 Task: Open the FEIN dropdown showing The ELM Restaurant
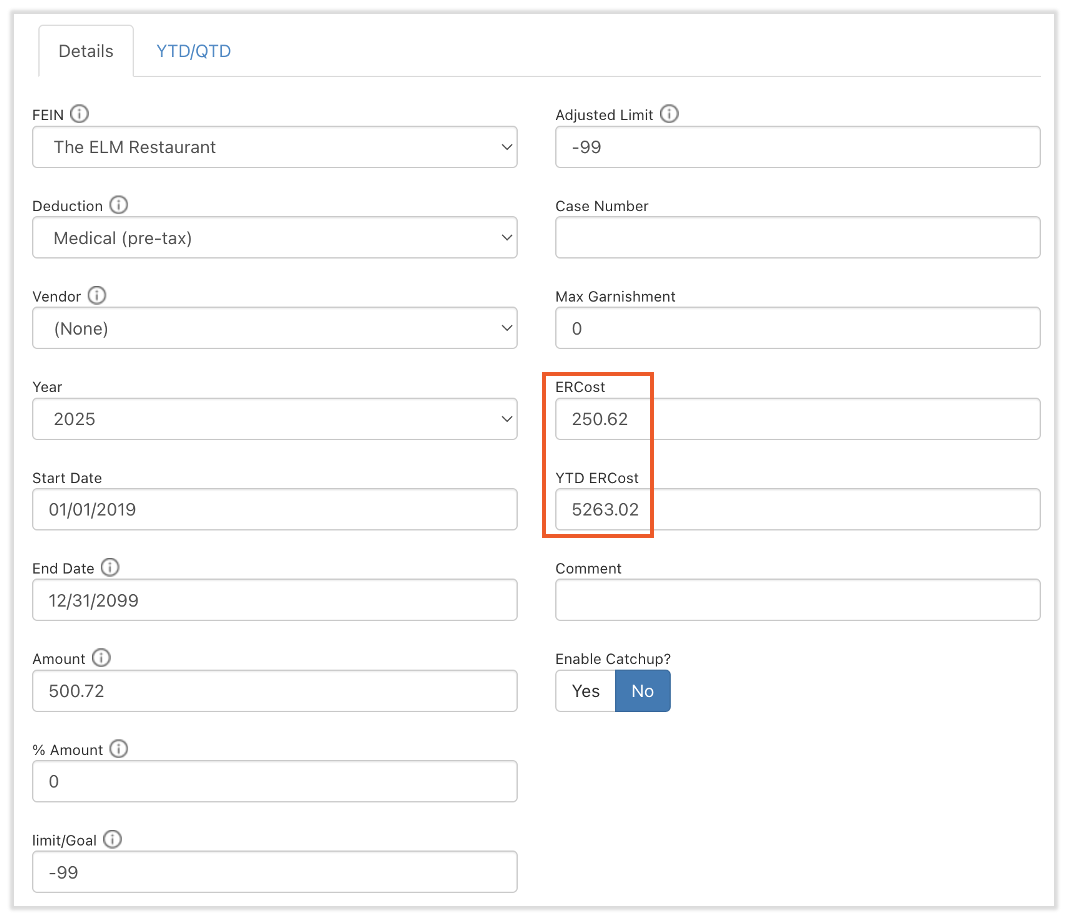click(274, 147)
